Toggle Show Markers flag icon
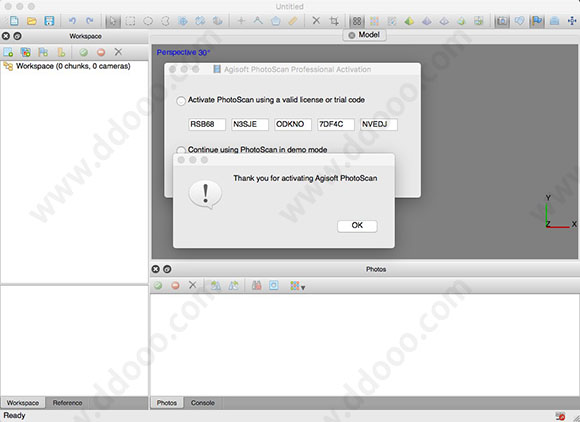Image resolution: width=580 pixels, height=422 pixels. point(537,21)
